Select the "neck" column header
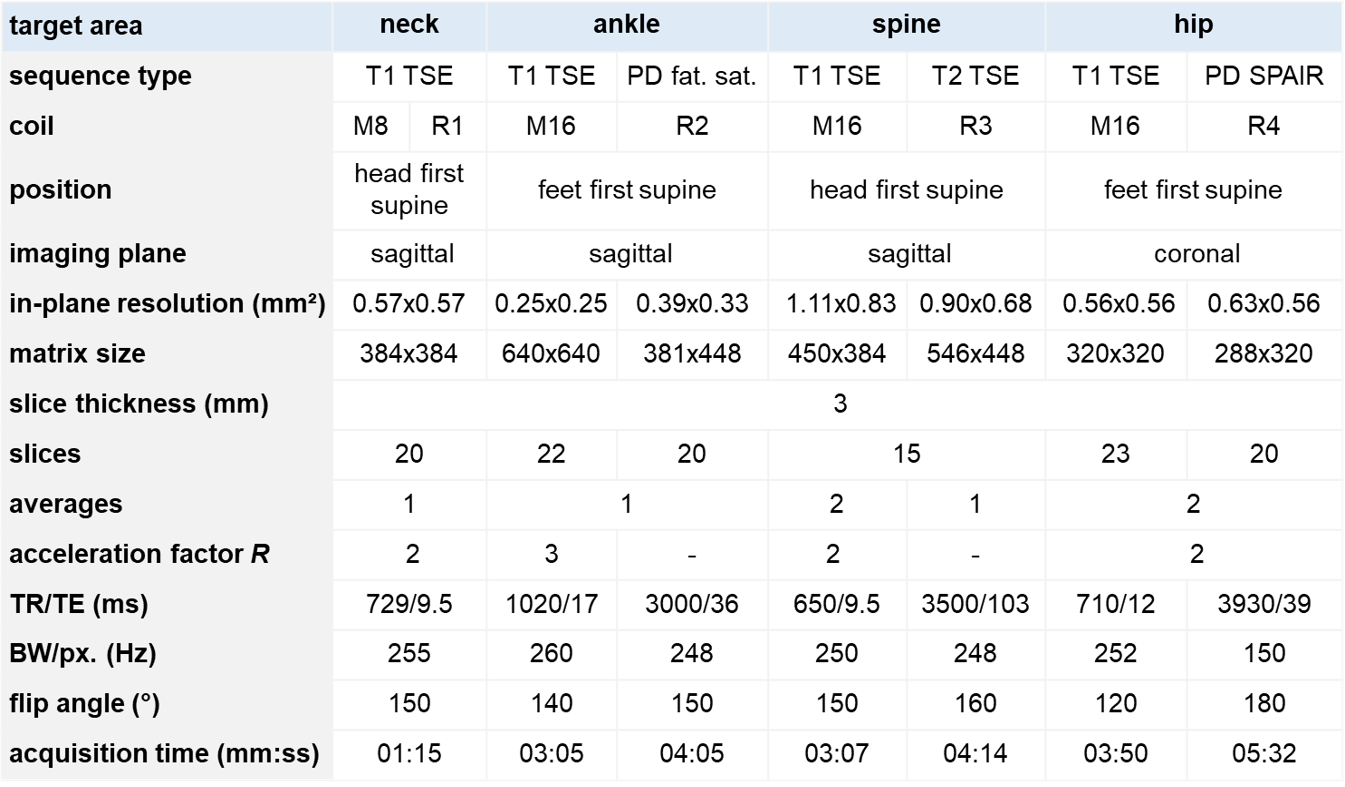Viewport: 1345px width, 787px height. click(x=409, y=24)
